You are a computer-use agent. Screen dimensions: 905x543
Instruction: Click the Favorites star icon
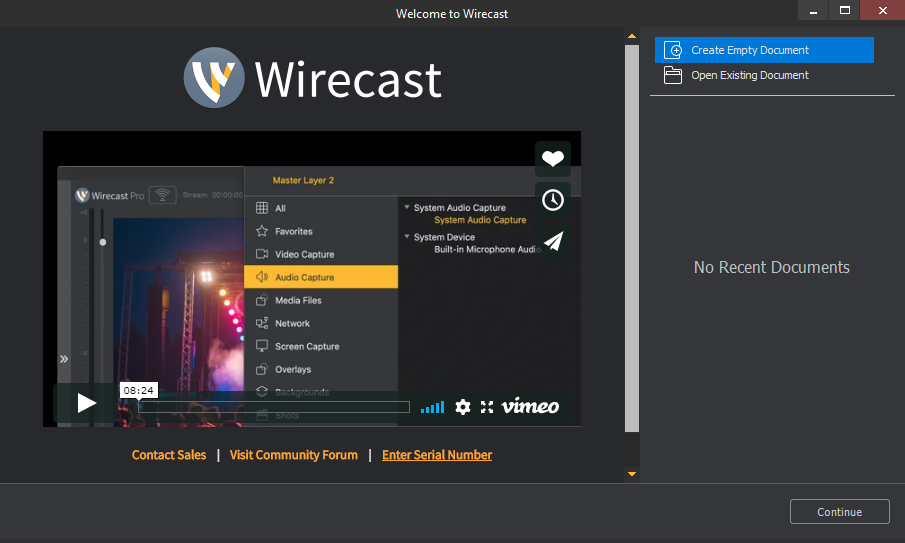click(x=262, y=231)
